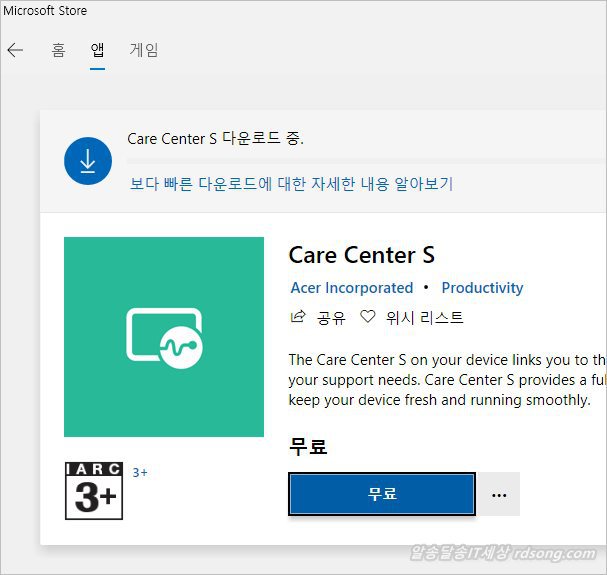
Task: Go back using the left arrow
Action: point(15,50)
